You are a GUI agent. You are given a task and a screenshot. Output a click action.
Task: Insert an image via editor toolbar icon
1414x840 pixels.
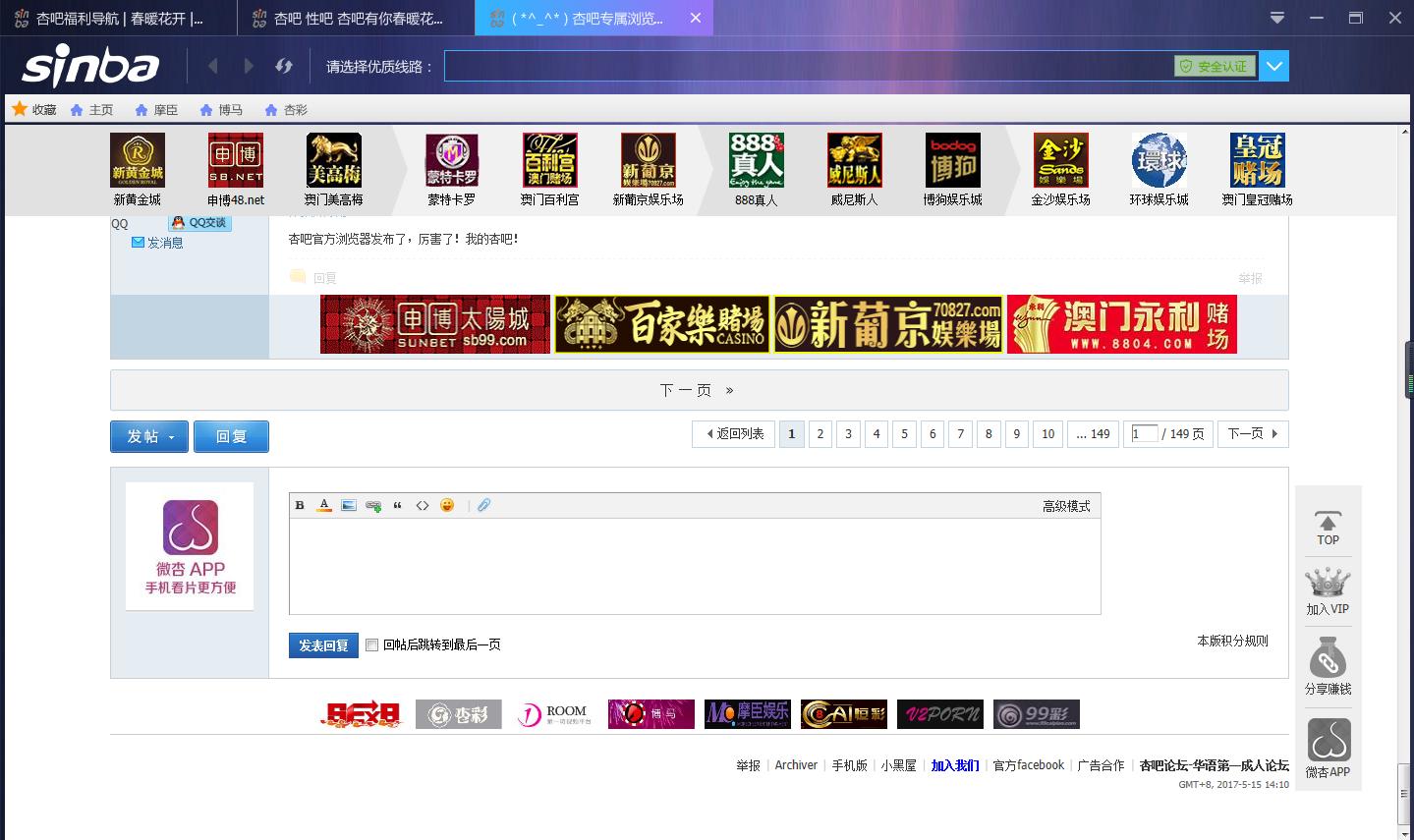(349, 505)
